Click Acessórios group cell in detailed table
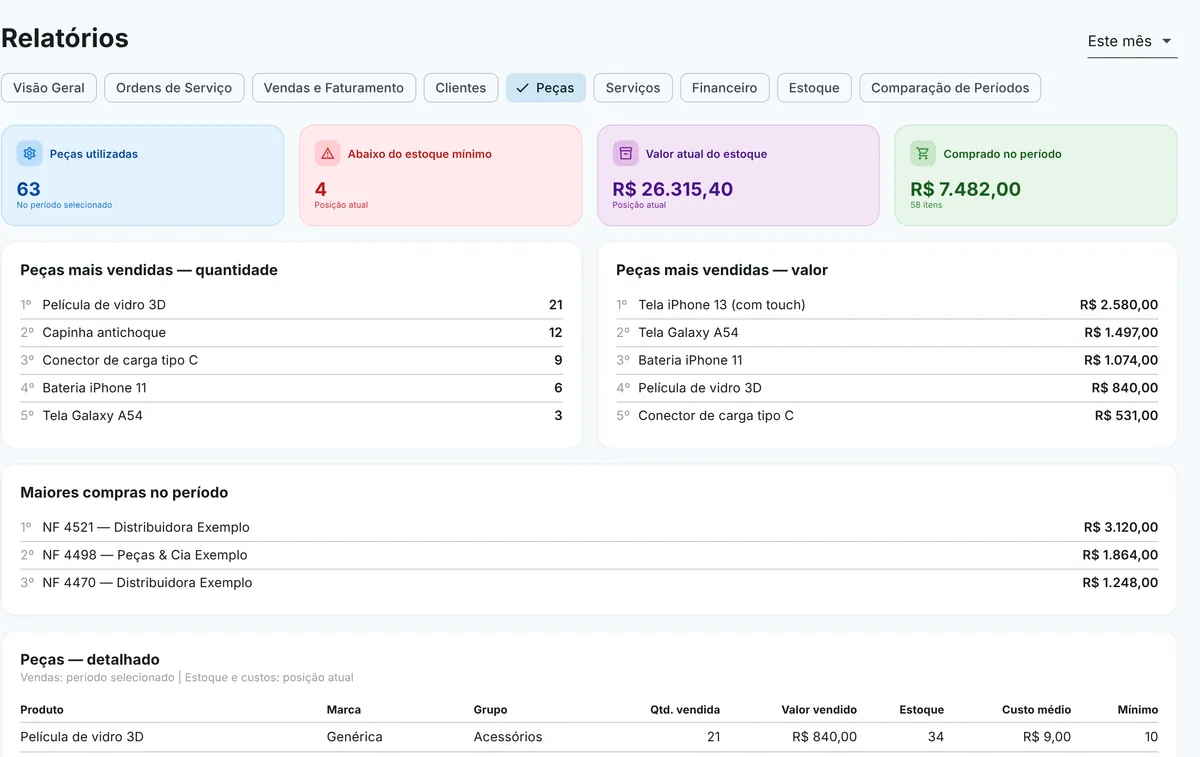1200x757 pixels. pos(508,737)
